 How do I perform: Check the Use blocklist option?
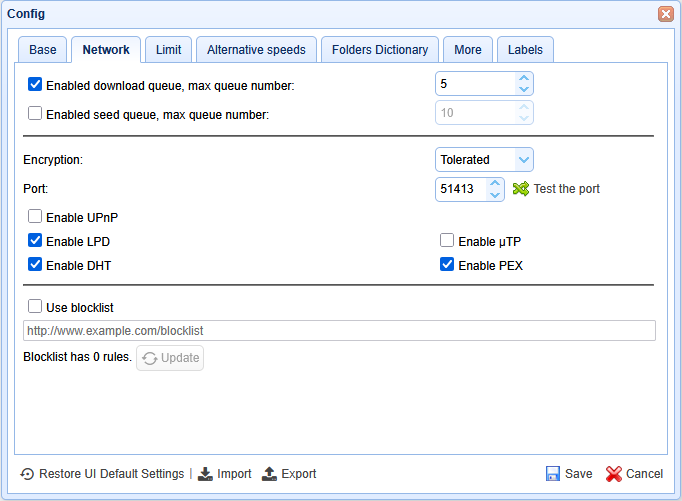[35, 307]
